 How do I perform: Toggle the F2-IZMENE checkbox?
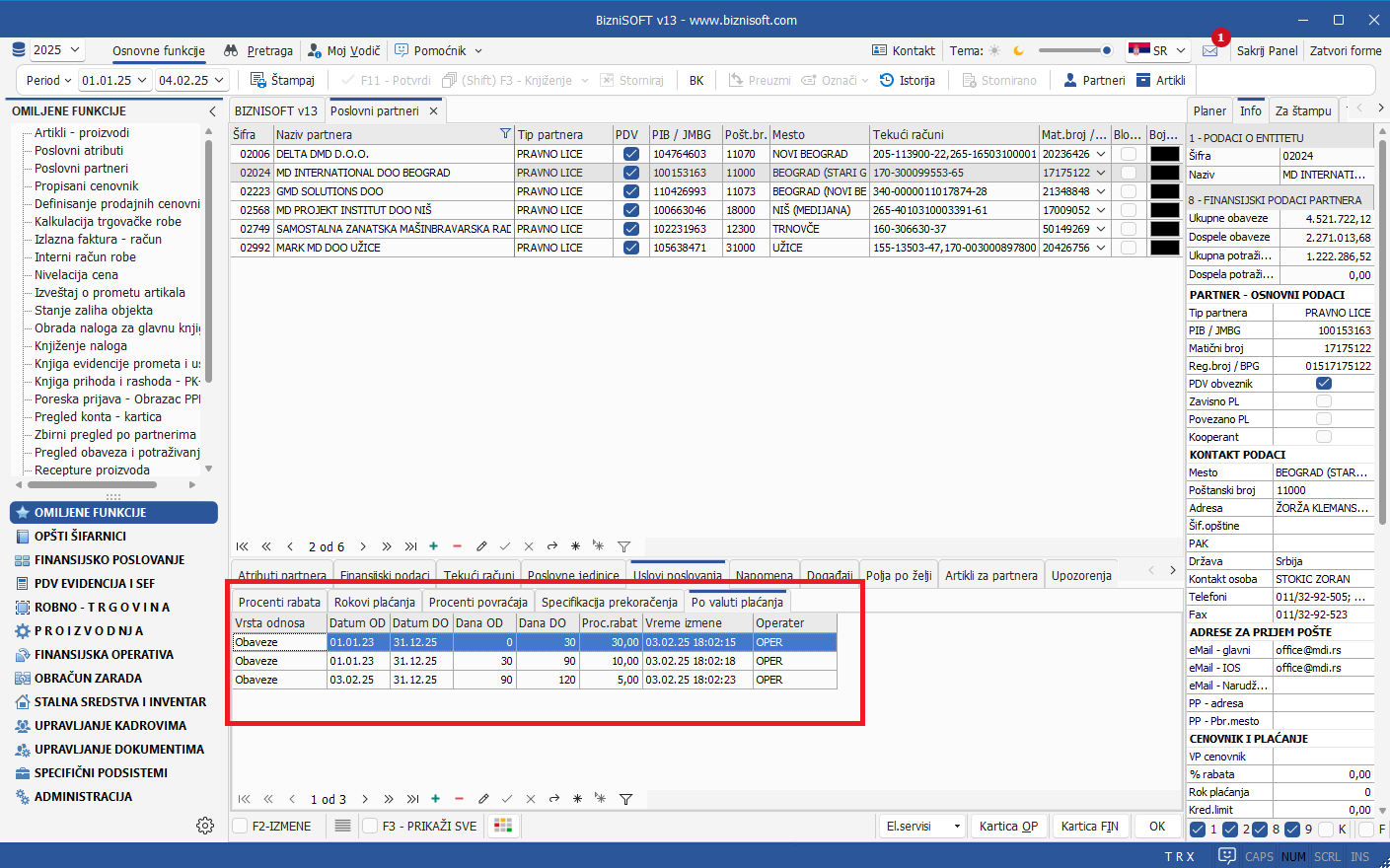click(241, 826)
